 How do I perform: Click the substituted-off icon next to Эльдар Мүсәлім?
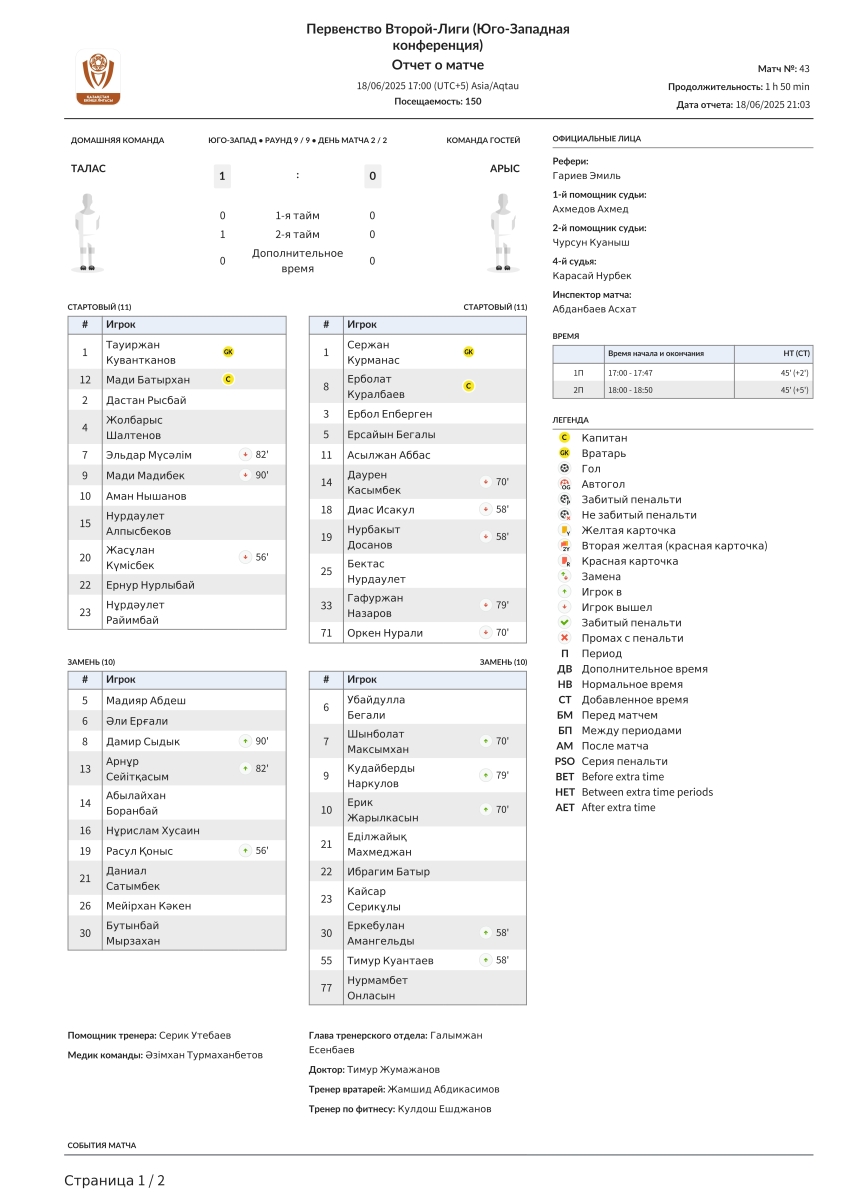coord(245,455)
